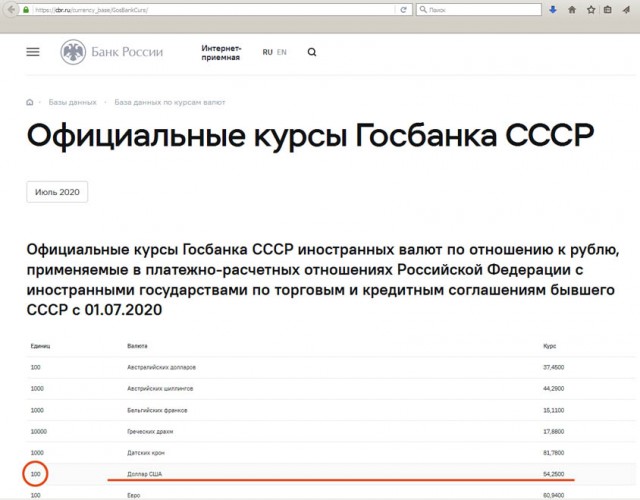Reload the page with the refresh icon
This screenshot has width=640, height=500.
(403, 10)
